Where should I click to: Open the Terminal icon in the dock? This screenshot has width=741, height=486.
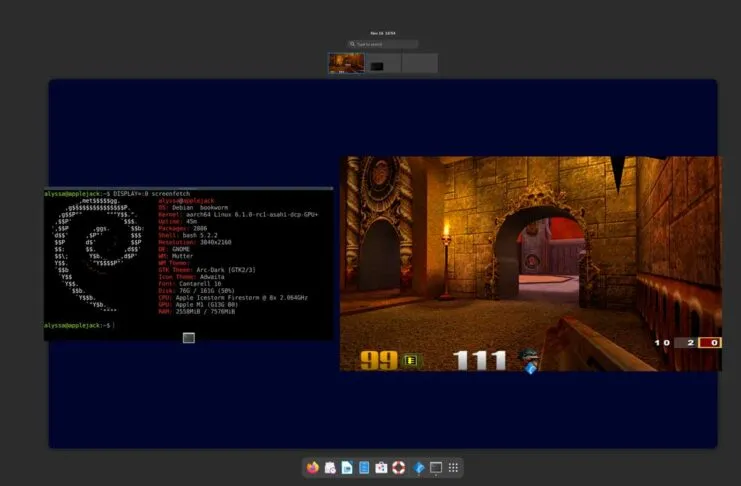coord(437,467)
